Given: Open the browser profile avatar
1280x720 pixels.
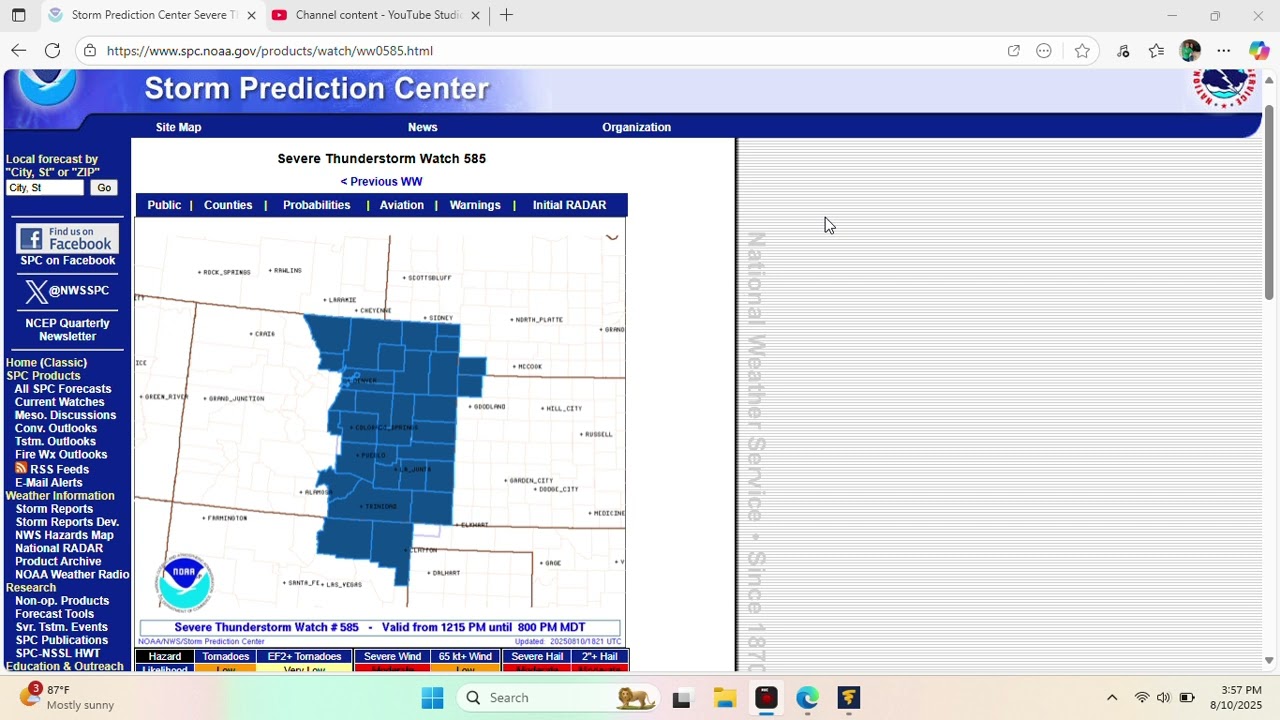Looking at the screenshot, I should click(x=1189, y=50).
